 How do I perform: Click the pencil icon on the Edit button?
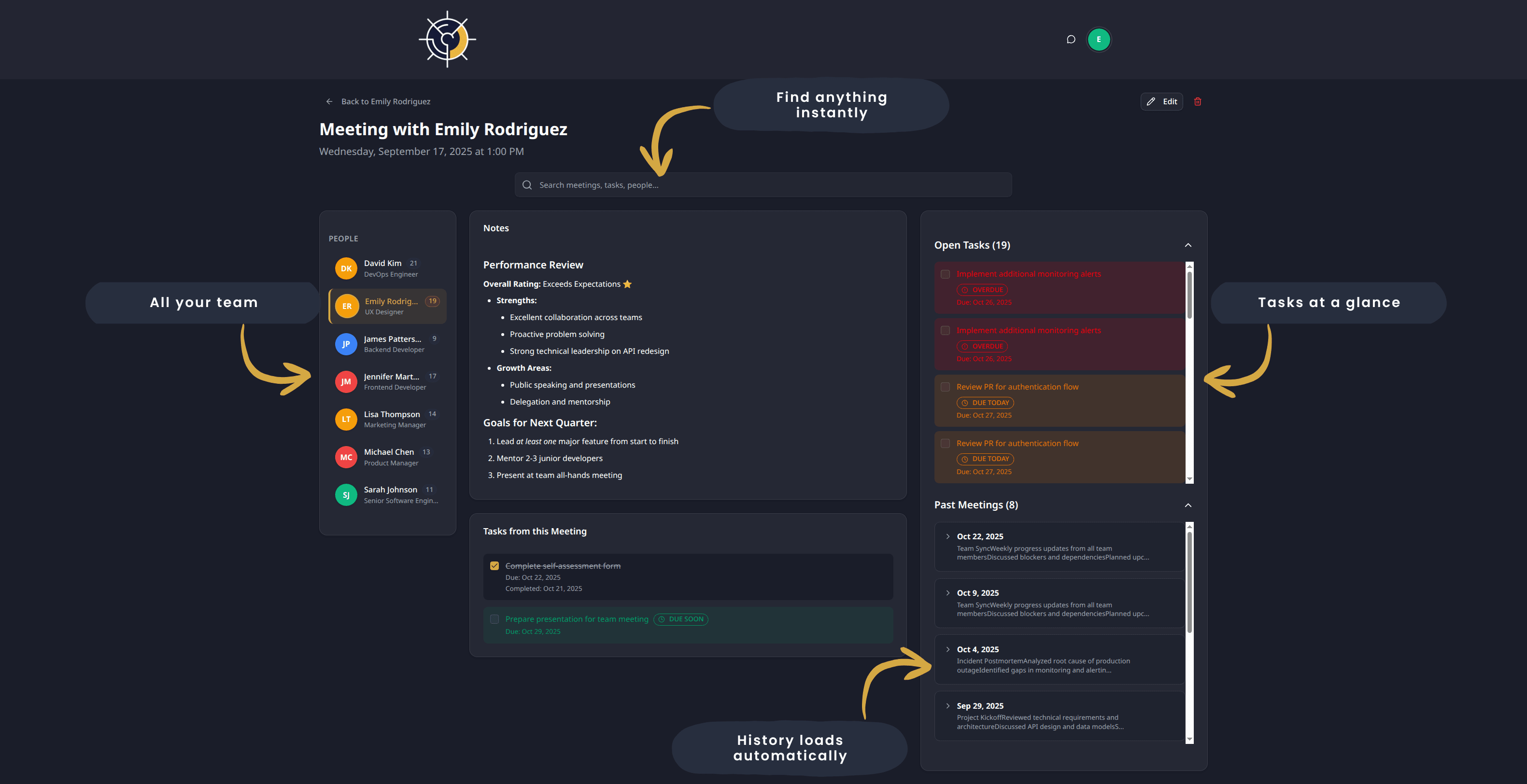[x=1151, y=101]
